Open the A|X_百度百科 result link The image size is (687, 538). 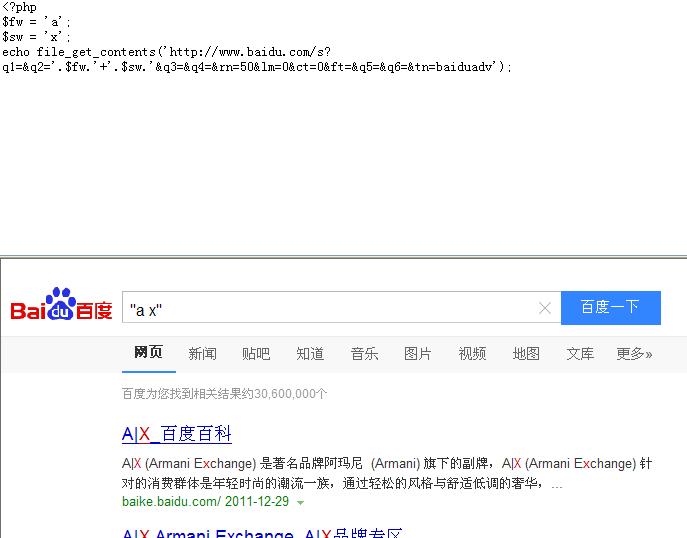coord(177,434)
